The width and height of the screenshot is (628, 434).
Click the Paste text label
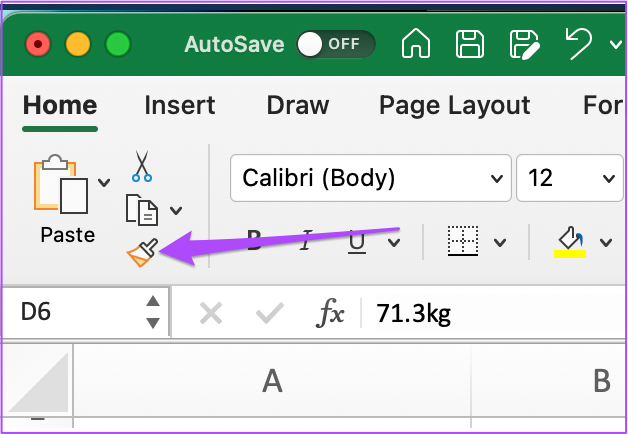68,235
